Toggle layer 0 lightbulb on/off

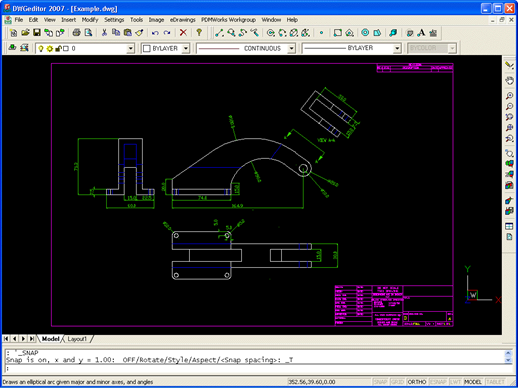click(x=41, y=49)
